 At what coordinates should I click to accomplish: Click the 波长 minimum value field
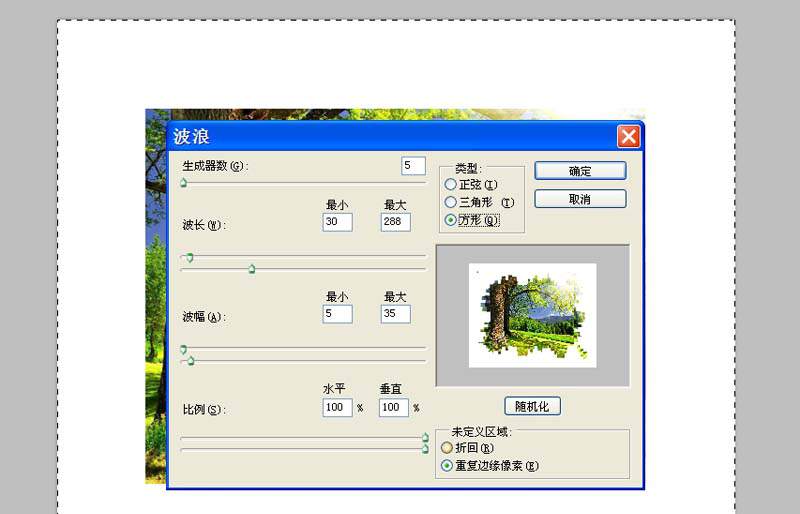pos(337,222)
